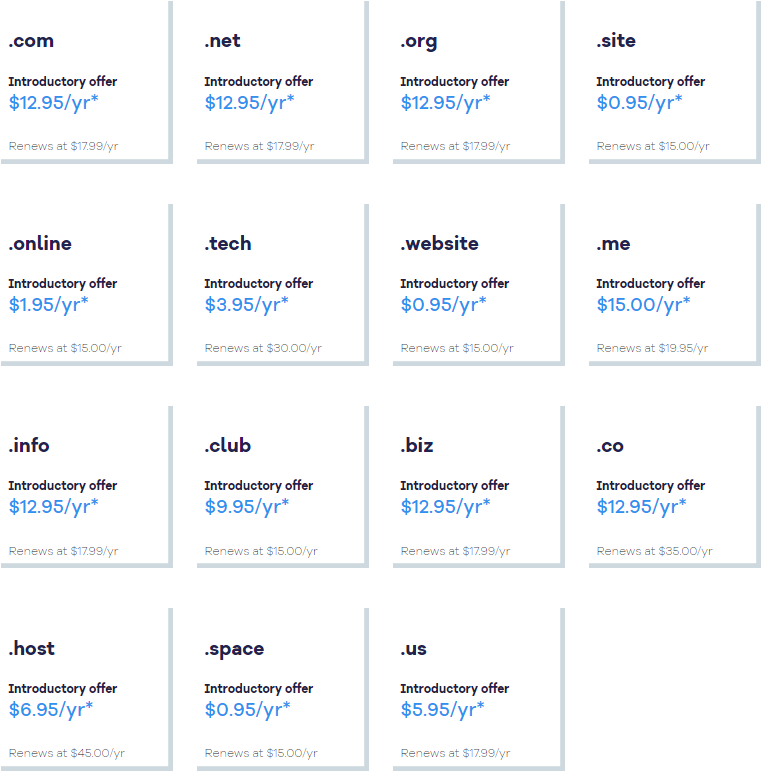Pick the .info domain heading
Viewport: 762px width, 784px height.
29,446
